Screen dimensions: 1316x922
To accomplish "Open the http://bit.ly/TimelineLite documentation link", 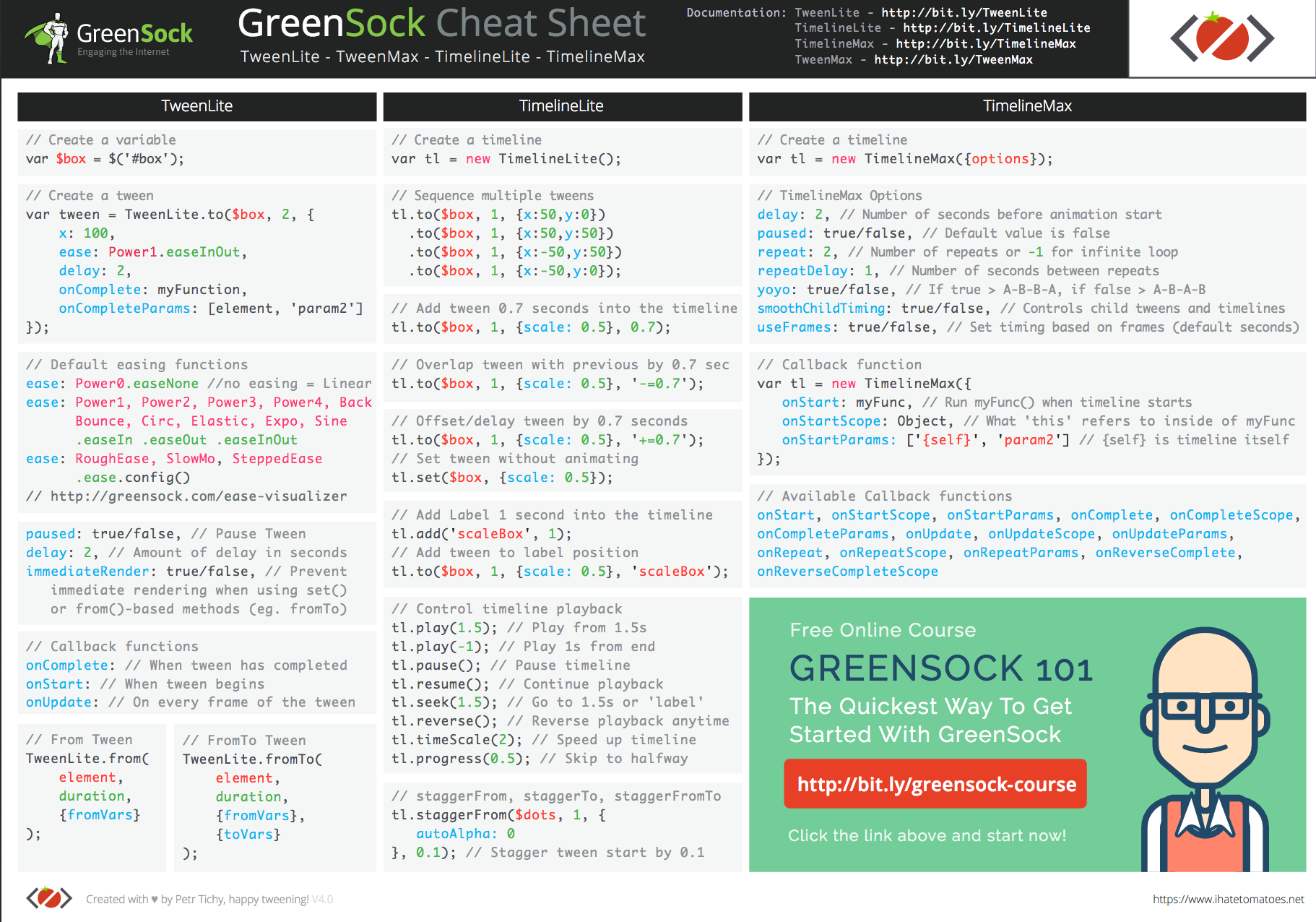I will [x=997, y=27].
